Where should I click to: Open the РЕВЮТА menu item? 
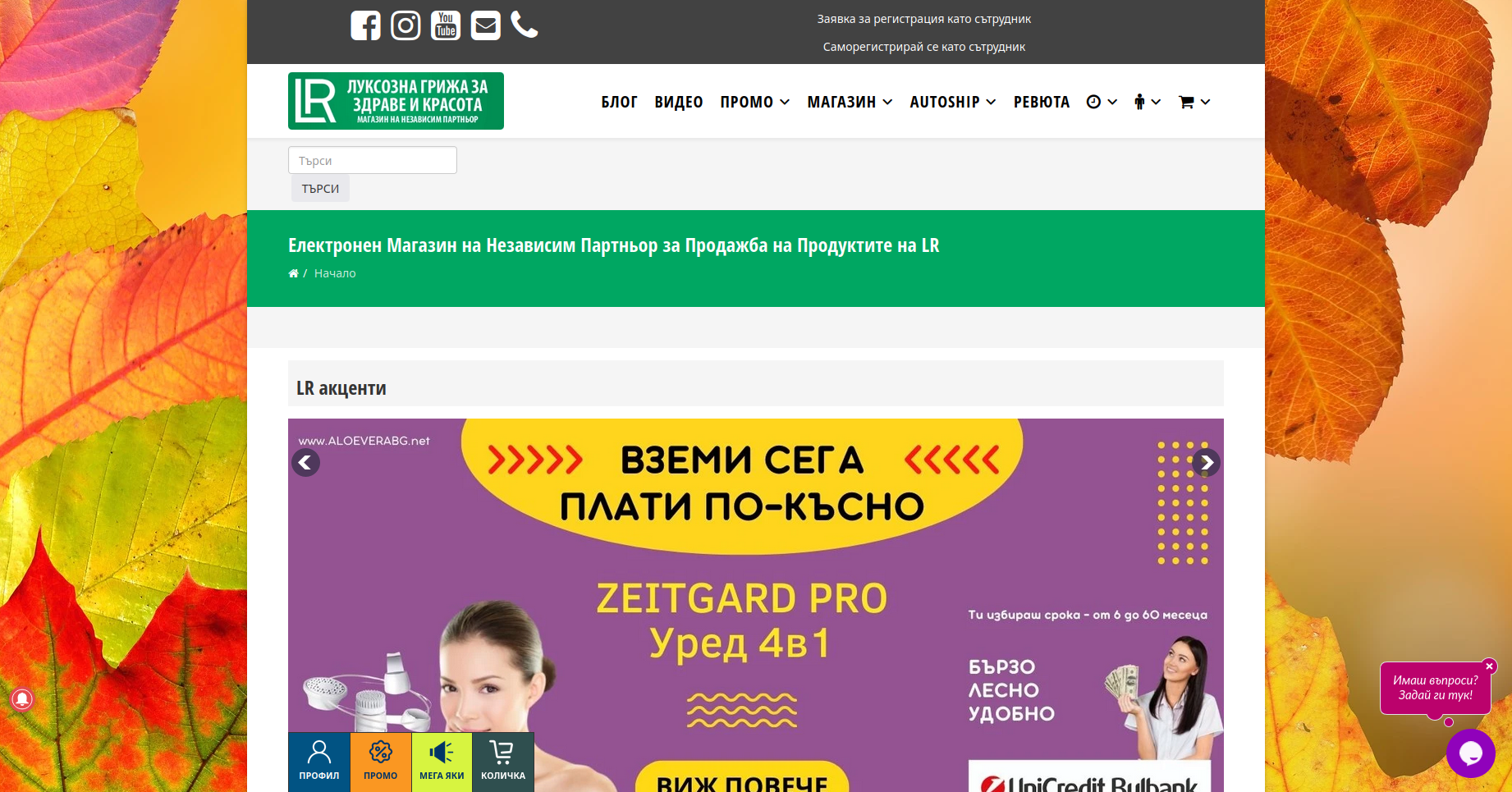1042,102
